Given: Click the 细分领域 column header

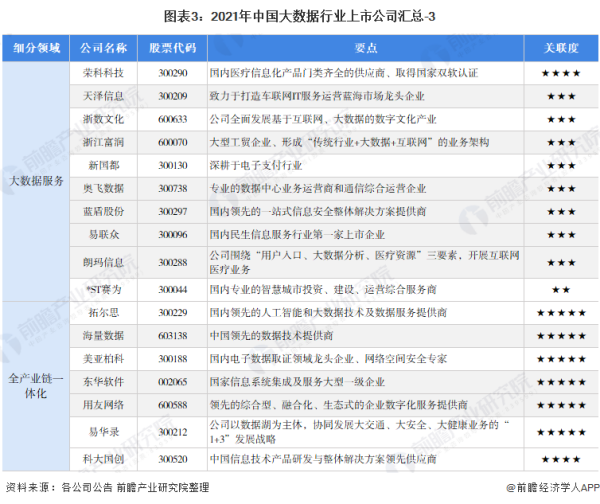Looking at the screenshot, I should 36,48.
